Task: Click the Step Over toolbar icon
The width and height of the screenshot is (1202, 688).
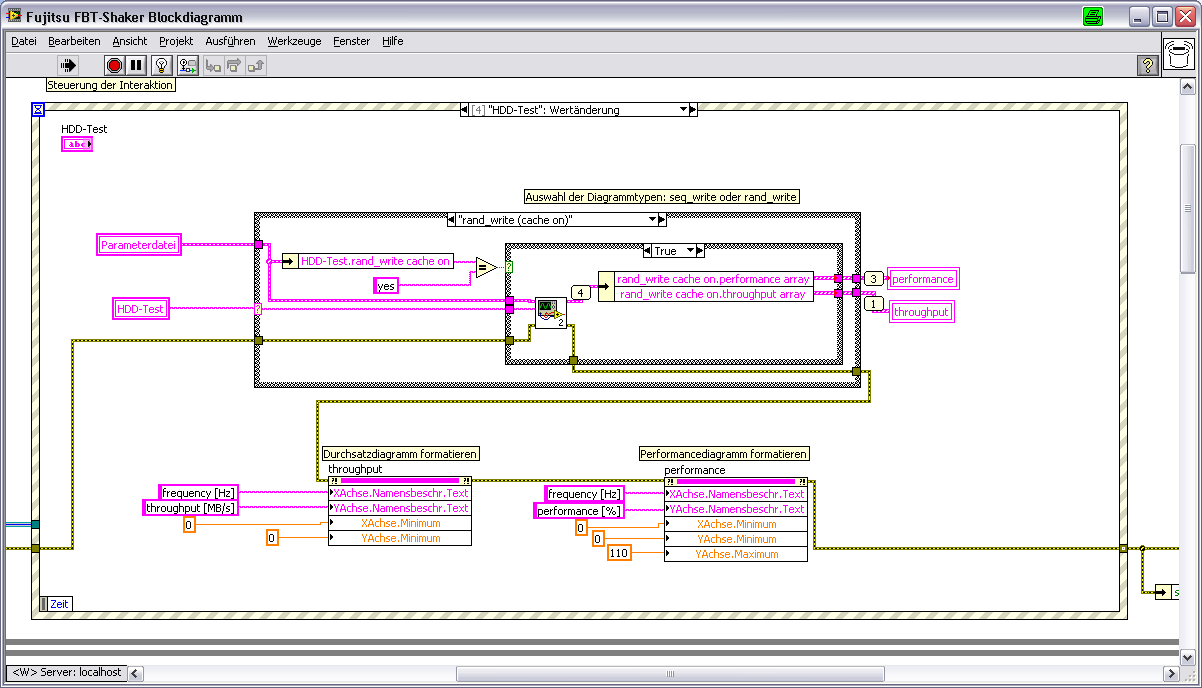Action: pyautogui.click(x=234, y=66)
